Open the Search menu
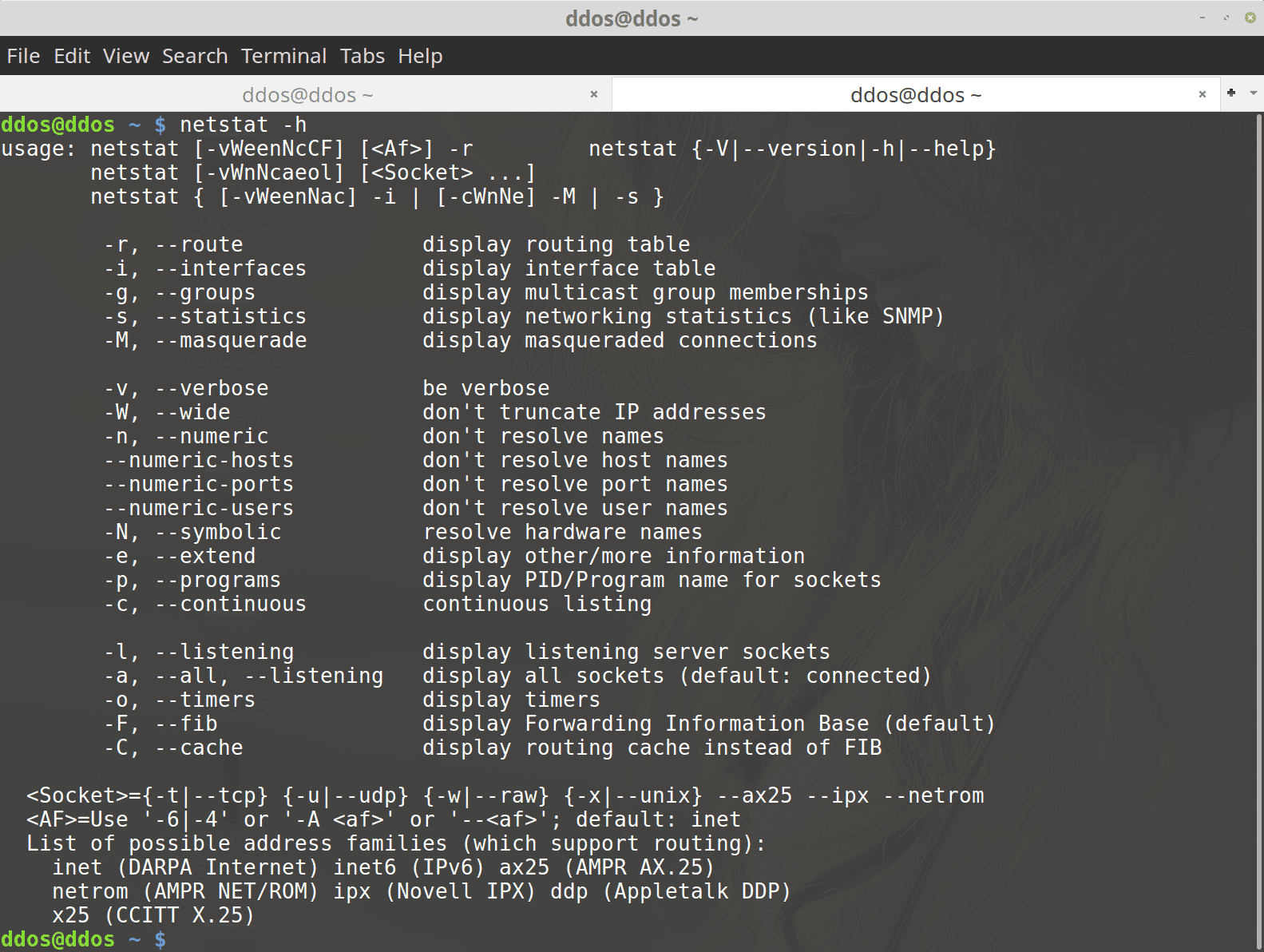 [195, 56]
